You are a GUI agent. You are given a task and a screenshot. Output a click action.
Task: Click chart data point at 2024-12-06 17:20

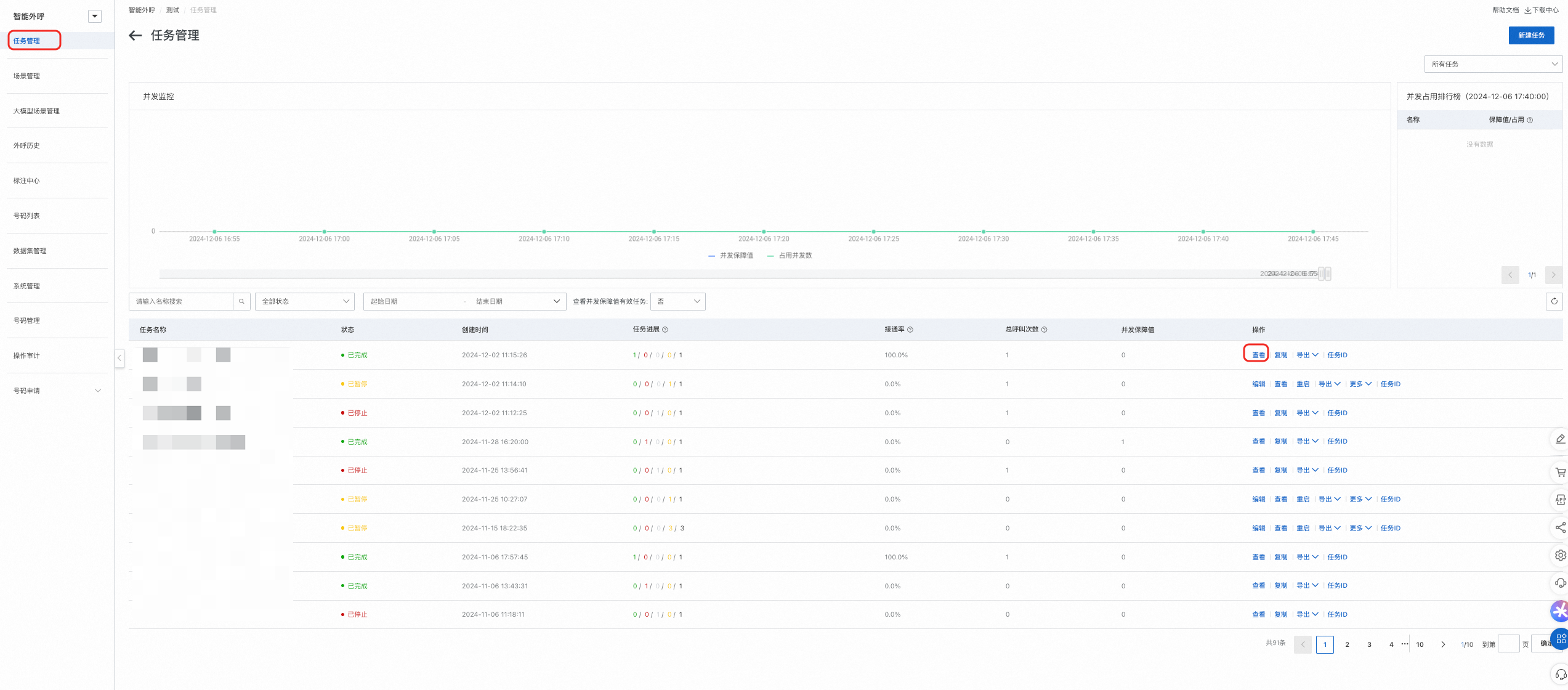click(764, 232)
